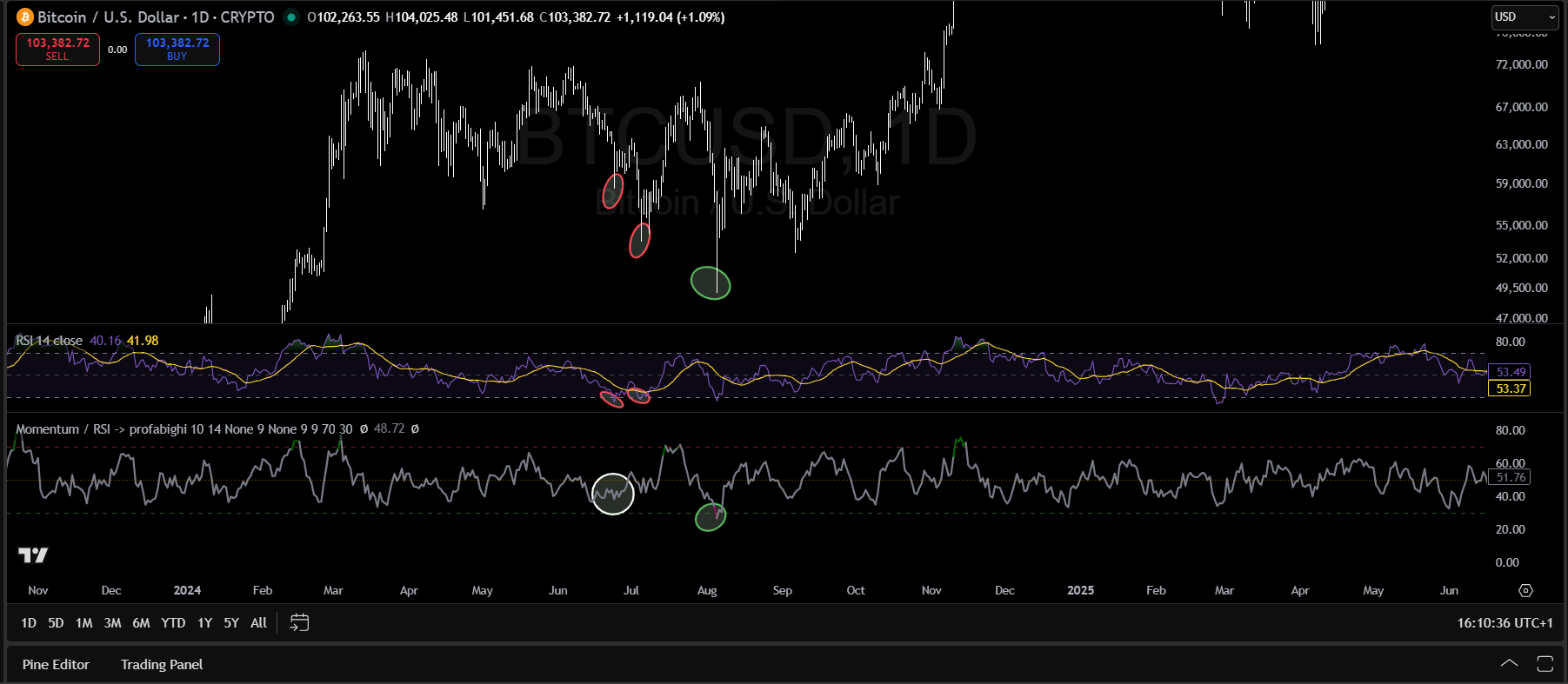This screenshot has width=1568, height=684.
Task: Click the Bitcoin symbol logo icon
Action: click(25, 17)
